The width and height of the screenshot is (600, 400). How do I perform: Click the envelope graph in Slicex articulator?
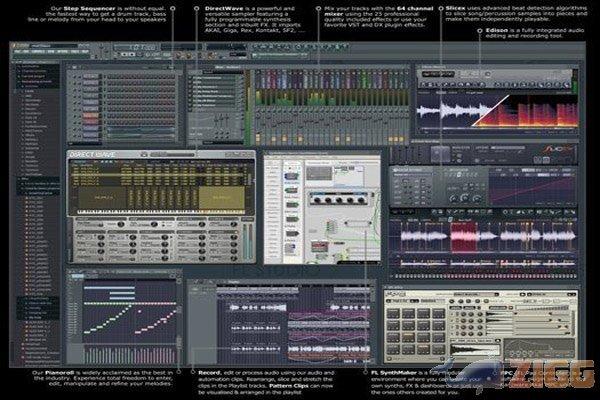(x=533, y=191)
